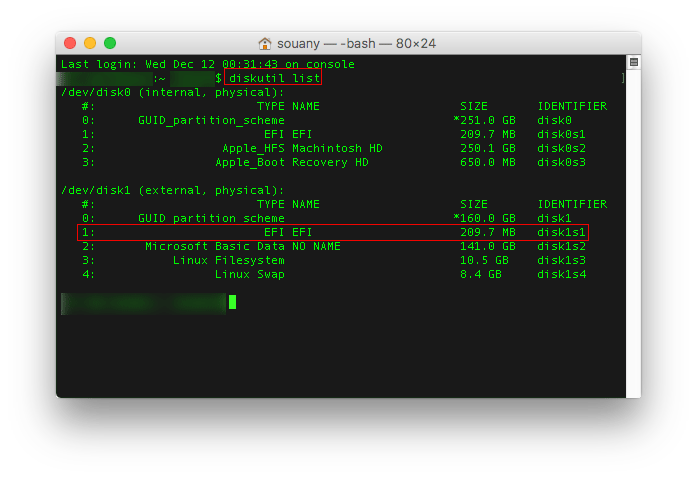Click 'Apple_Boot' type text
Image resolution: width=697 pixels, height=478 pixels.
[250, 162]
